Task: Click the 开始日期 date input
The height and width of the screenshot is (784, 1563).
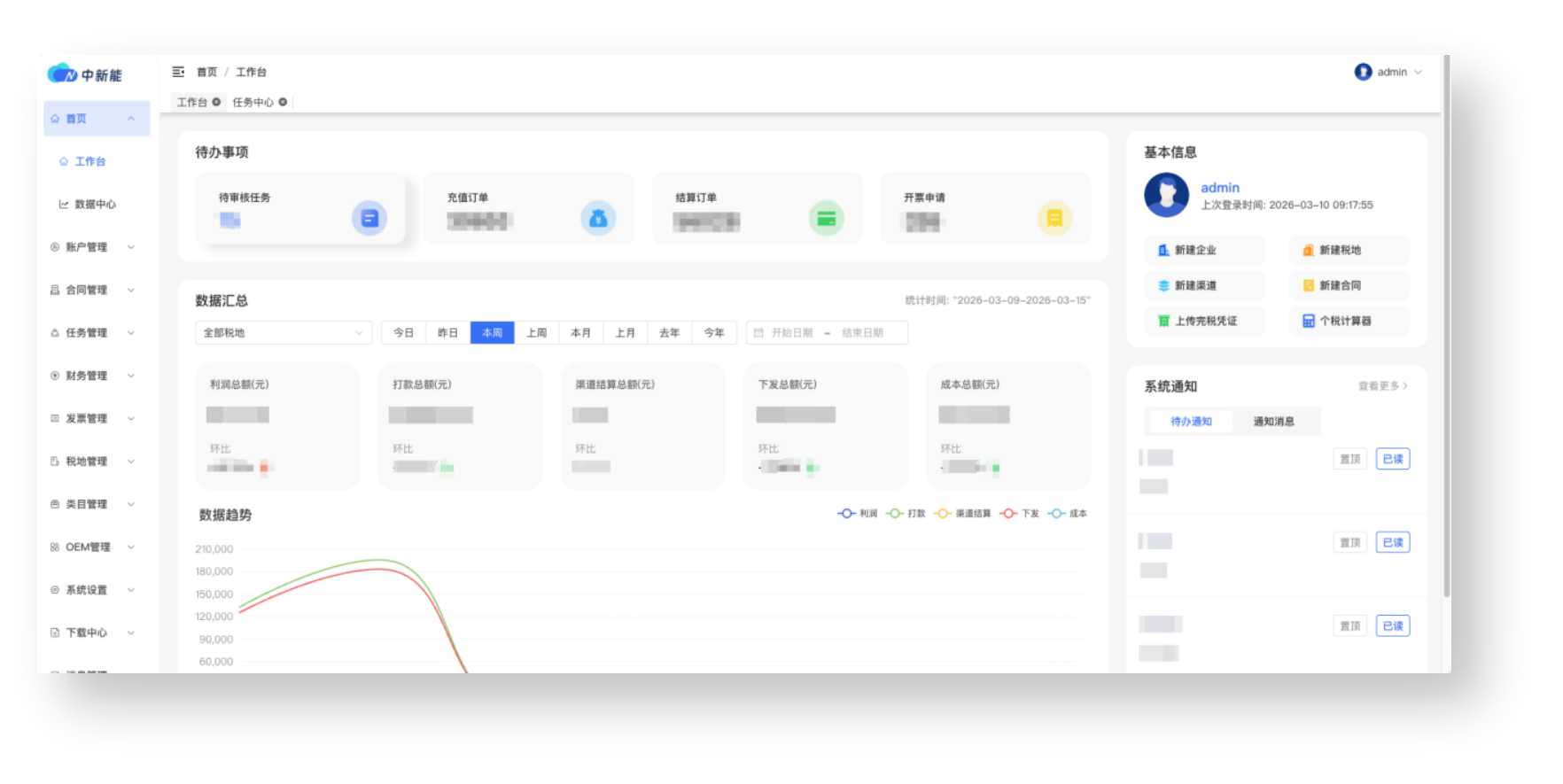Action: 791,333
